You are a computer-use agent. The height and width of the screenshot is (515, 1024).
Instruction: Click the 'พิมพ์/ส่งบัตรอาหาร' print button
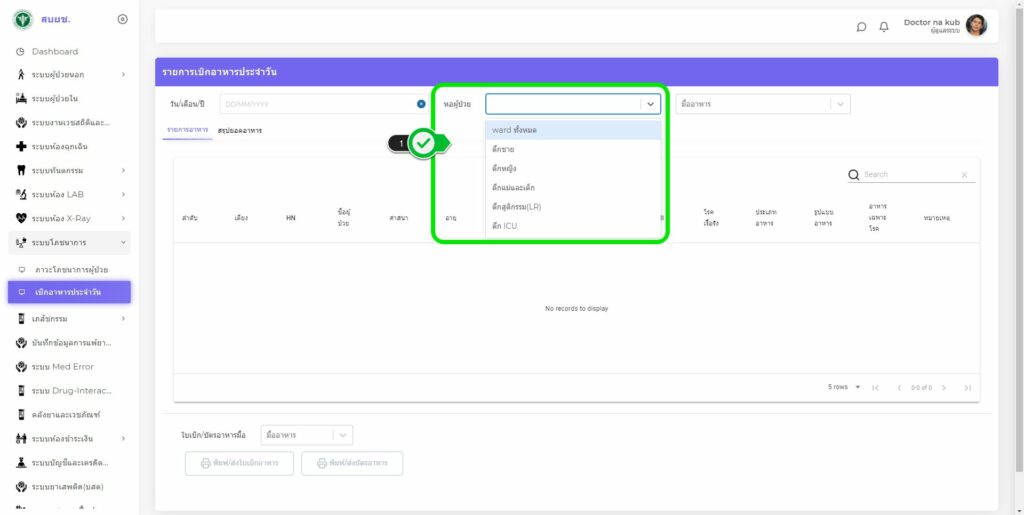click(x=352, y=463)
